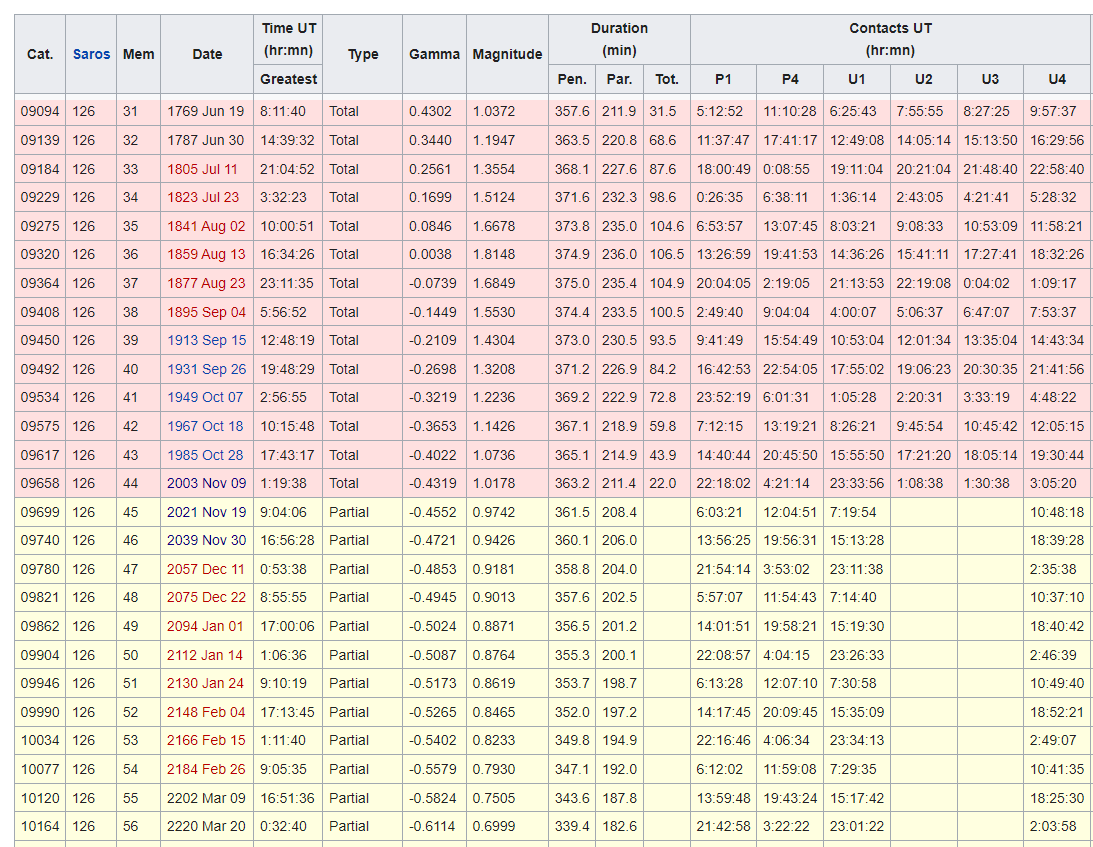1093x847 pixels.
Task: Open the Saros link in table header
Action: [91, 54]
